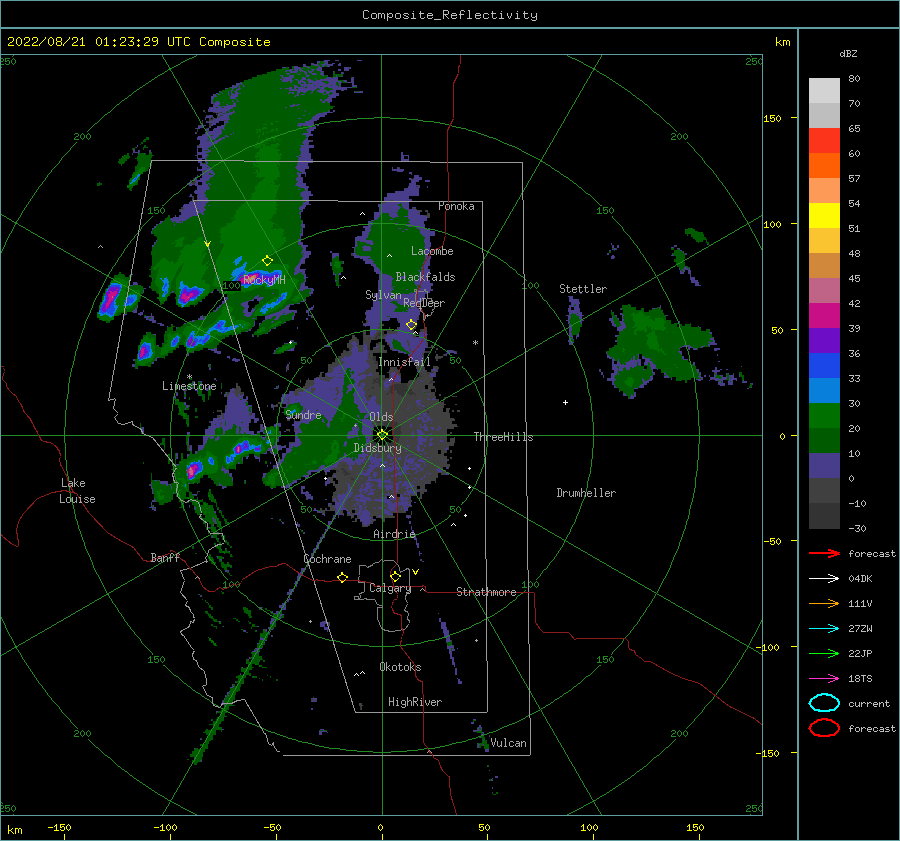The height and width of the screenshot is (841, 900).
Task: Click the cyan current ellipse symbol
Action: [x=824, y=703]
